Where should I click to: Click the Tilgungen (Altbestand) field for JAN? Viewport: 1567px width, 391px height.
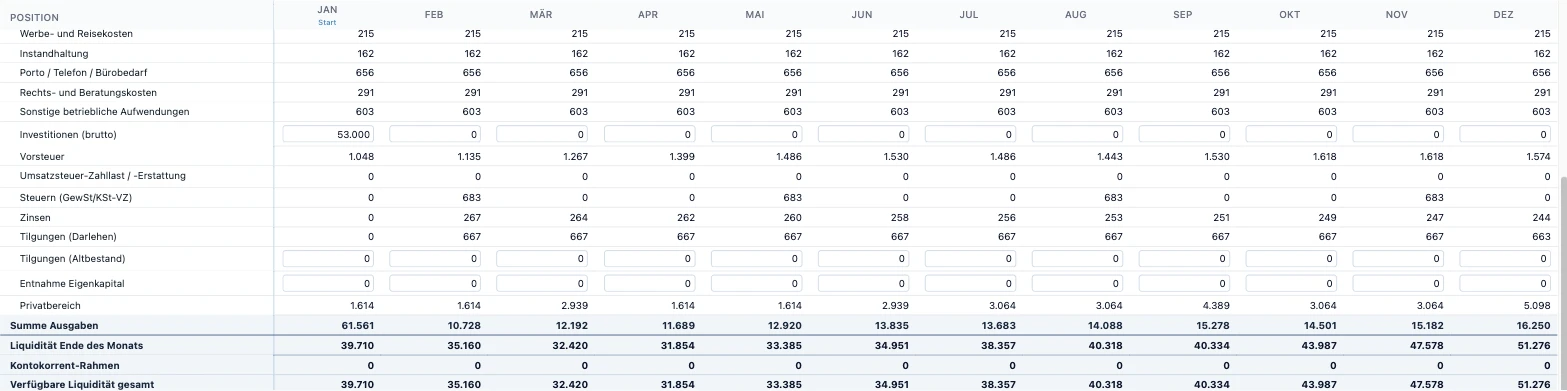pos(328,259)
